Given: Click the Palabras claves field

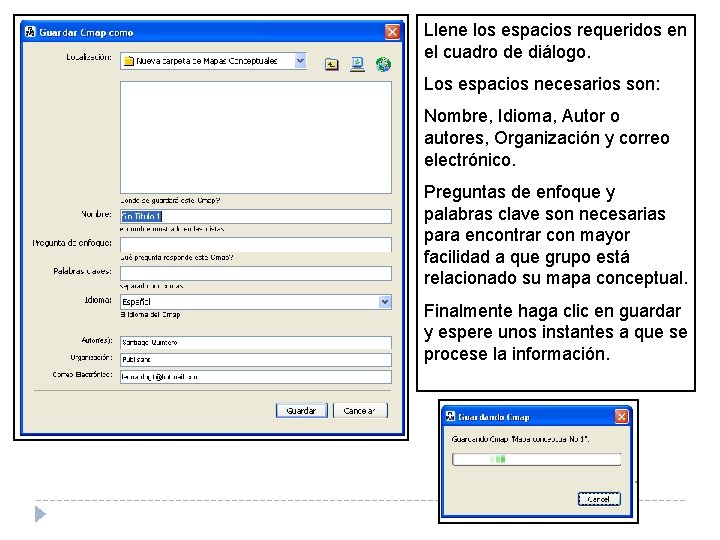Looking at the screenshot, I should pyautogui.click(x=256, y=273).
